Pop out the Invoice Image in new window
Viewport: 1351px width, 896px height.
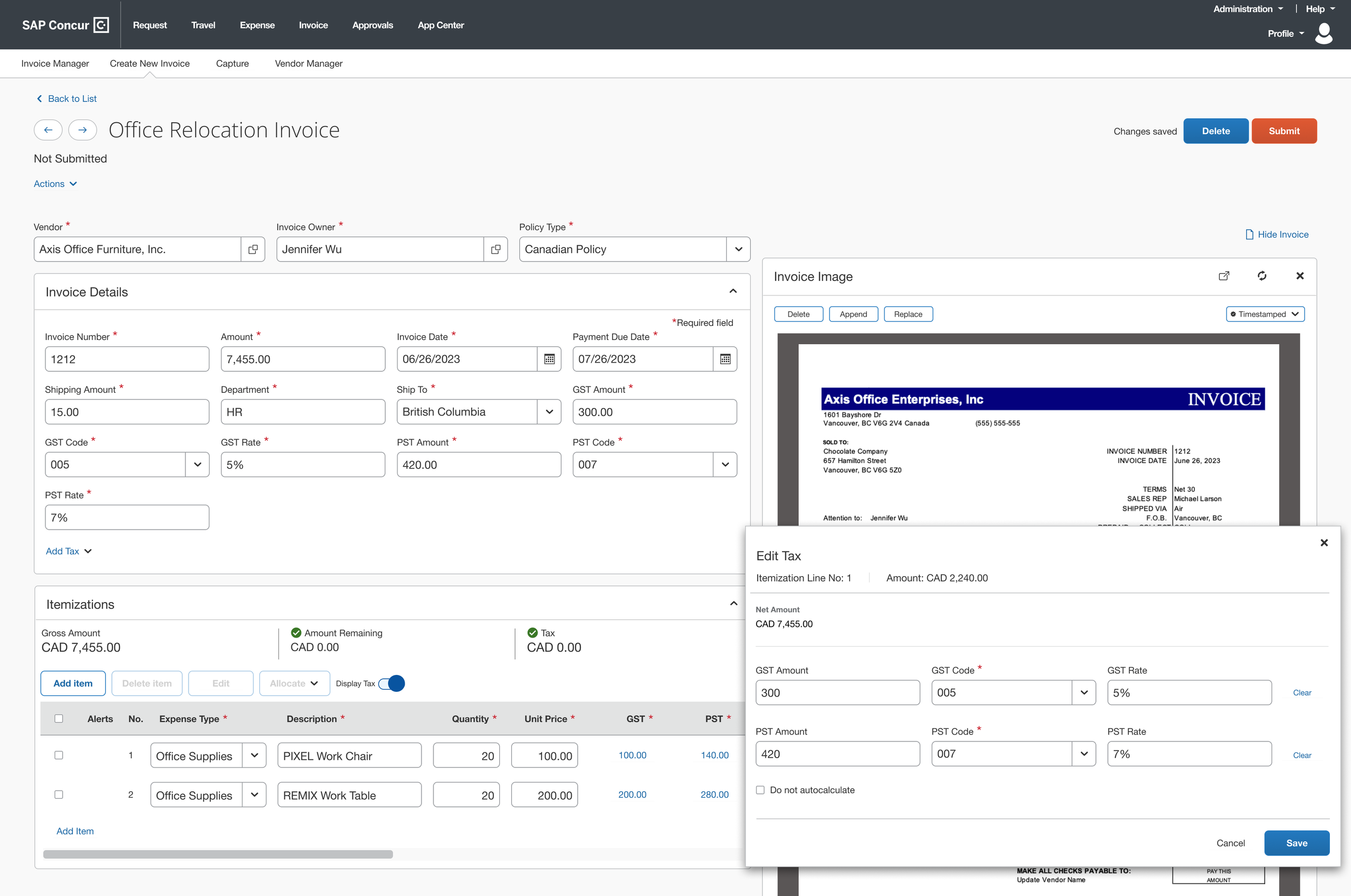click(1223, 276)
